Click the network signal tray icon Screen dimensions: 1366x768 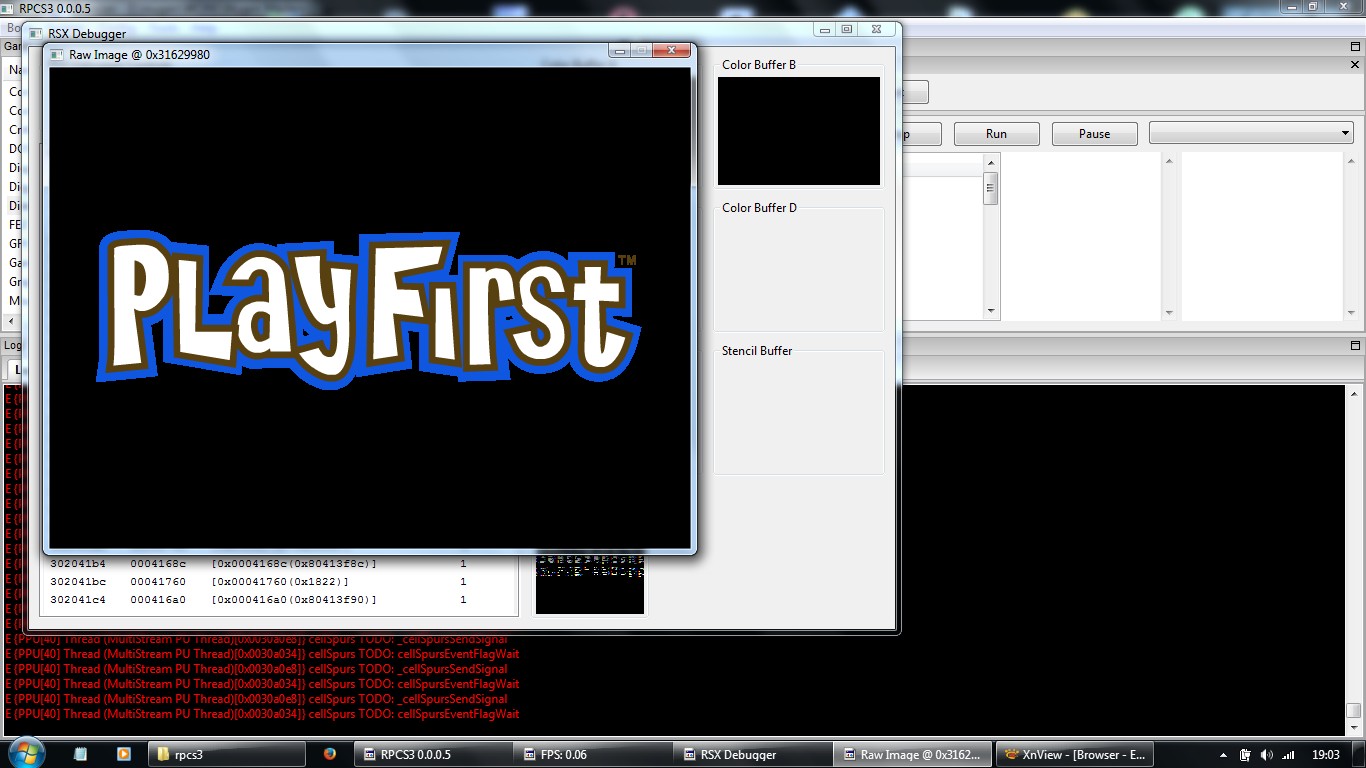click(1289, 754)
